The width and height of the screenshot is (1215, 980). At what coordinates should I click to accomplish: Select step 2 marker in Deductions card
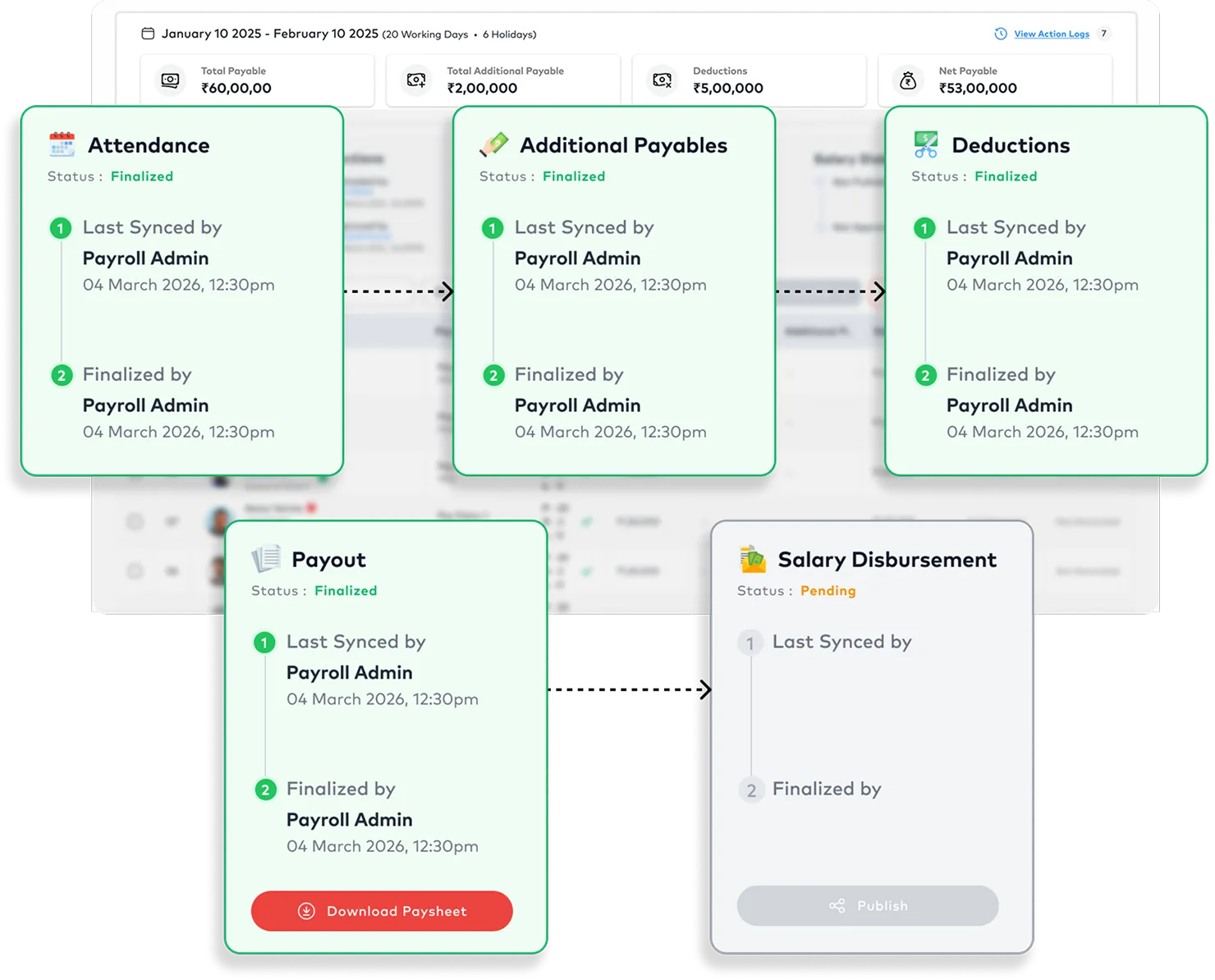(925, 375)
